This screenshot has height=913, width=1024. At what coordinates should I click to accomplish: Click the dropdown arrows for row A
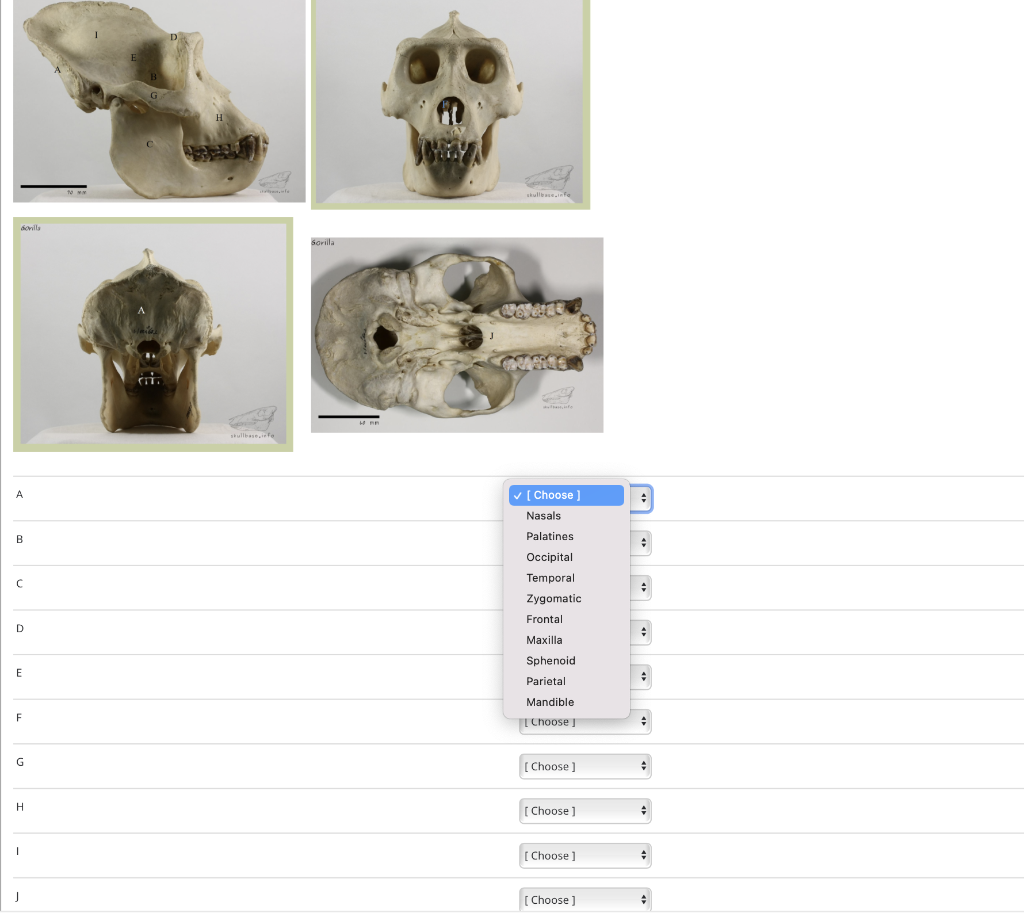[643, 498]
